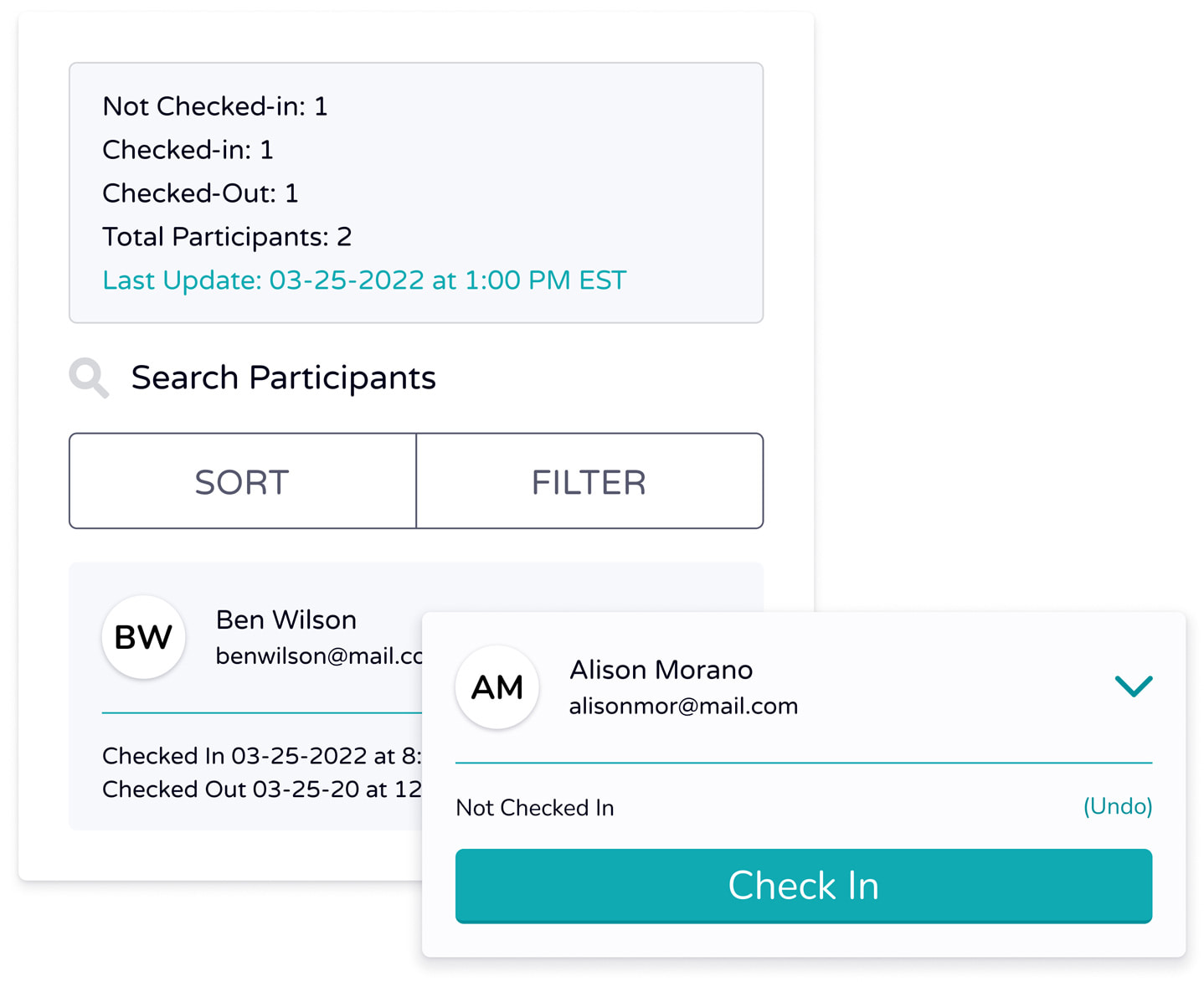The width and height of the screenshot is (1204, 982).
Task: Focus the Search Participants field
Action: (283, 378)
